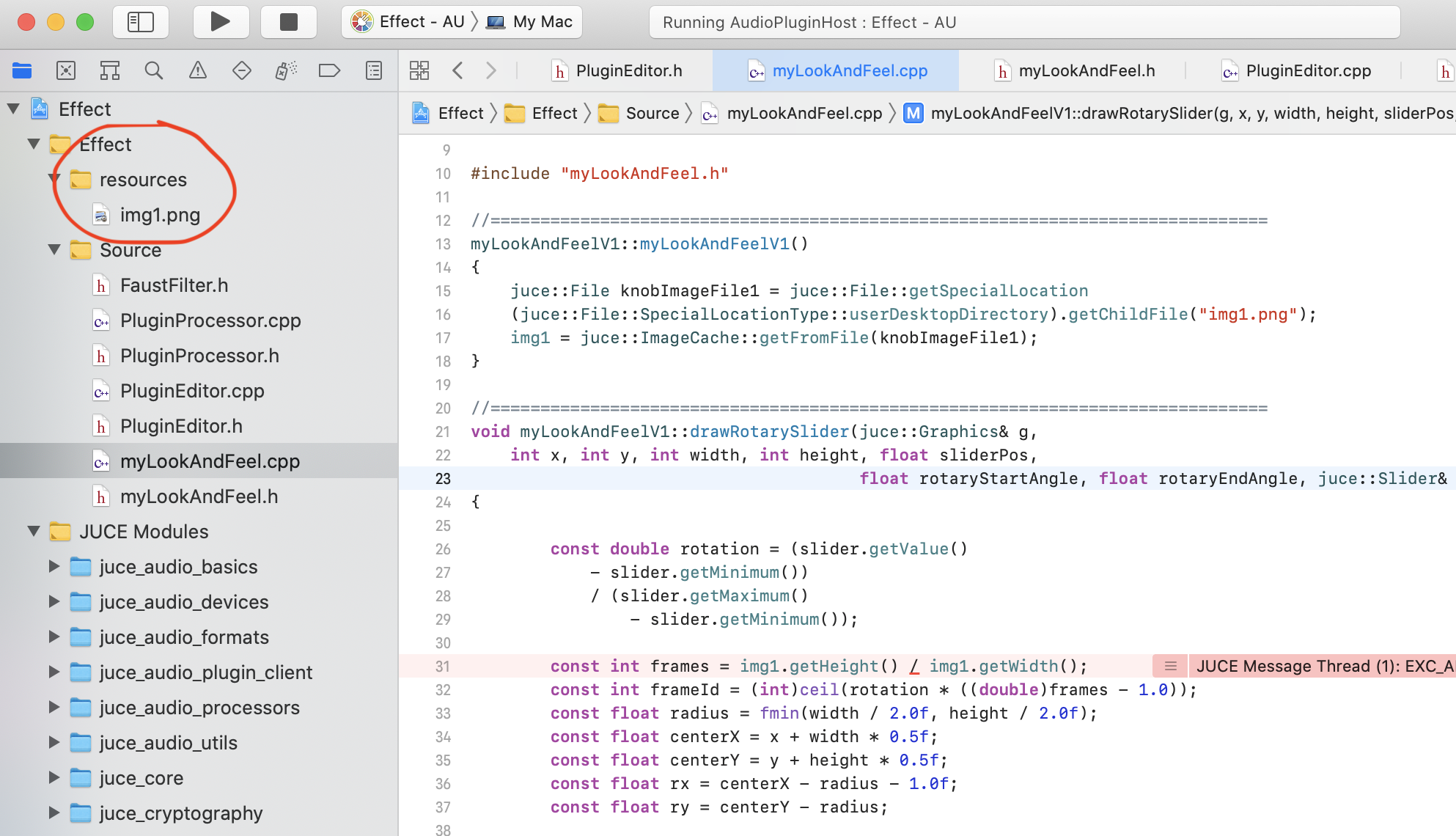The height and width of the screenshot is (836, 1456).
Task: Switch to the myLookAndFeel.h tab
Action: [x=1086, y=70]
